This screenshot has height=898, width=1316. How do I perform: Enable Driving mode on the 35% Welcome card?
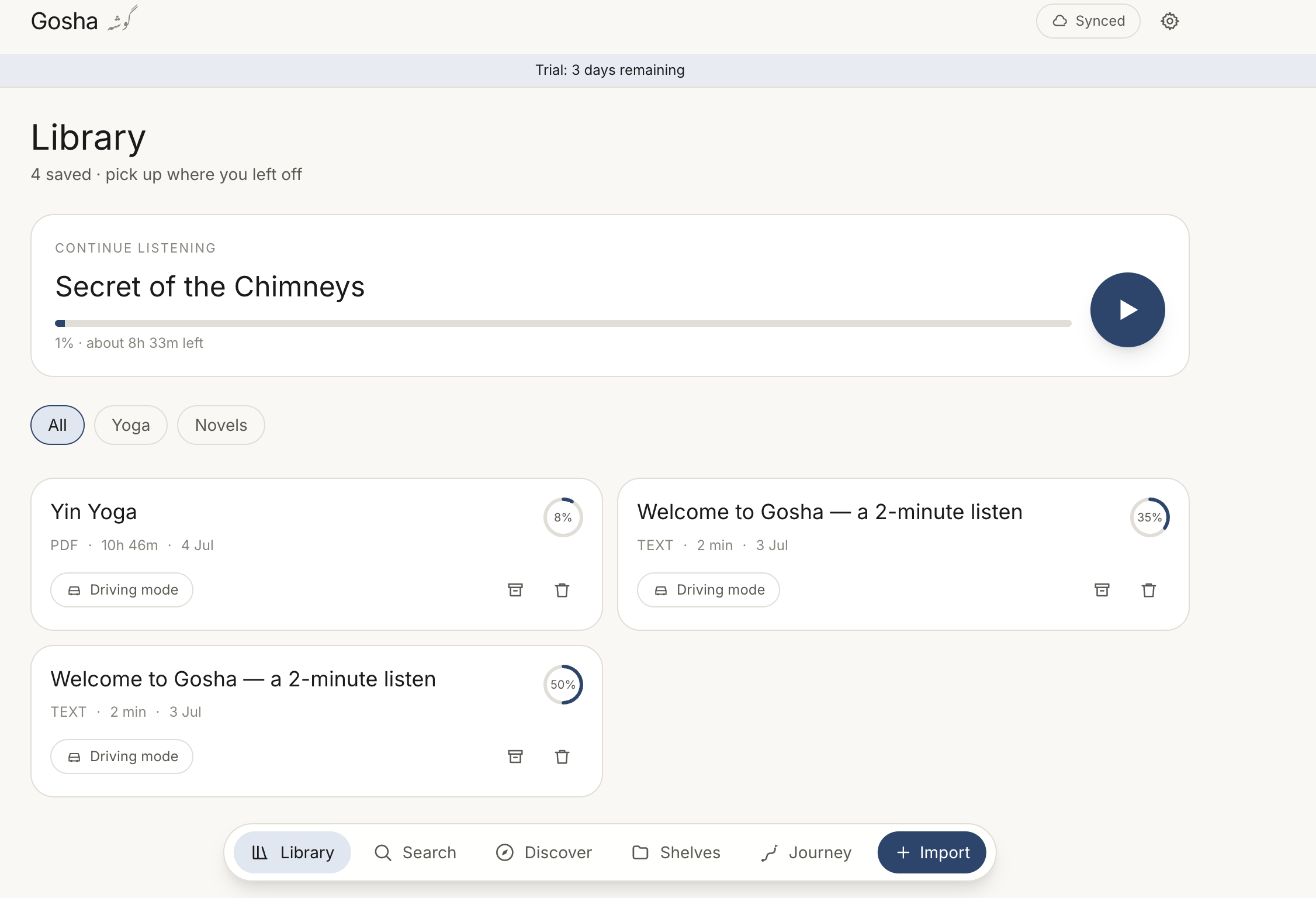coord(708,590)
